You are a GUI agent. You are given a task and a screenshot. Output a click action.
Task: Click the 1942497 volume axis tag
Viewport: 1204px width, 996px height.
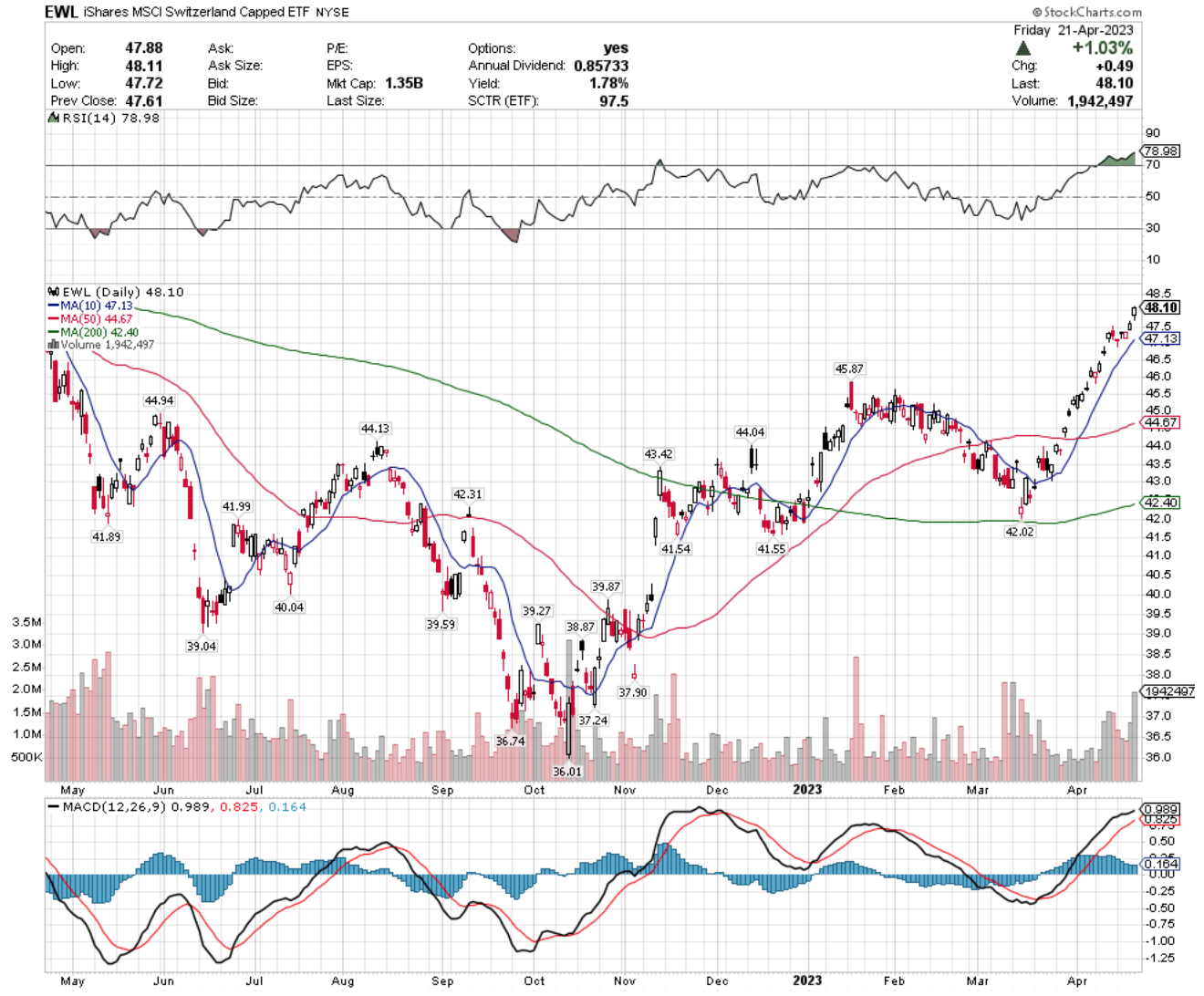1168,691
